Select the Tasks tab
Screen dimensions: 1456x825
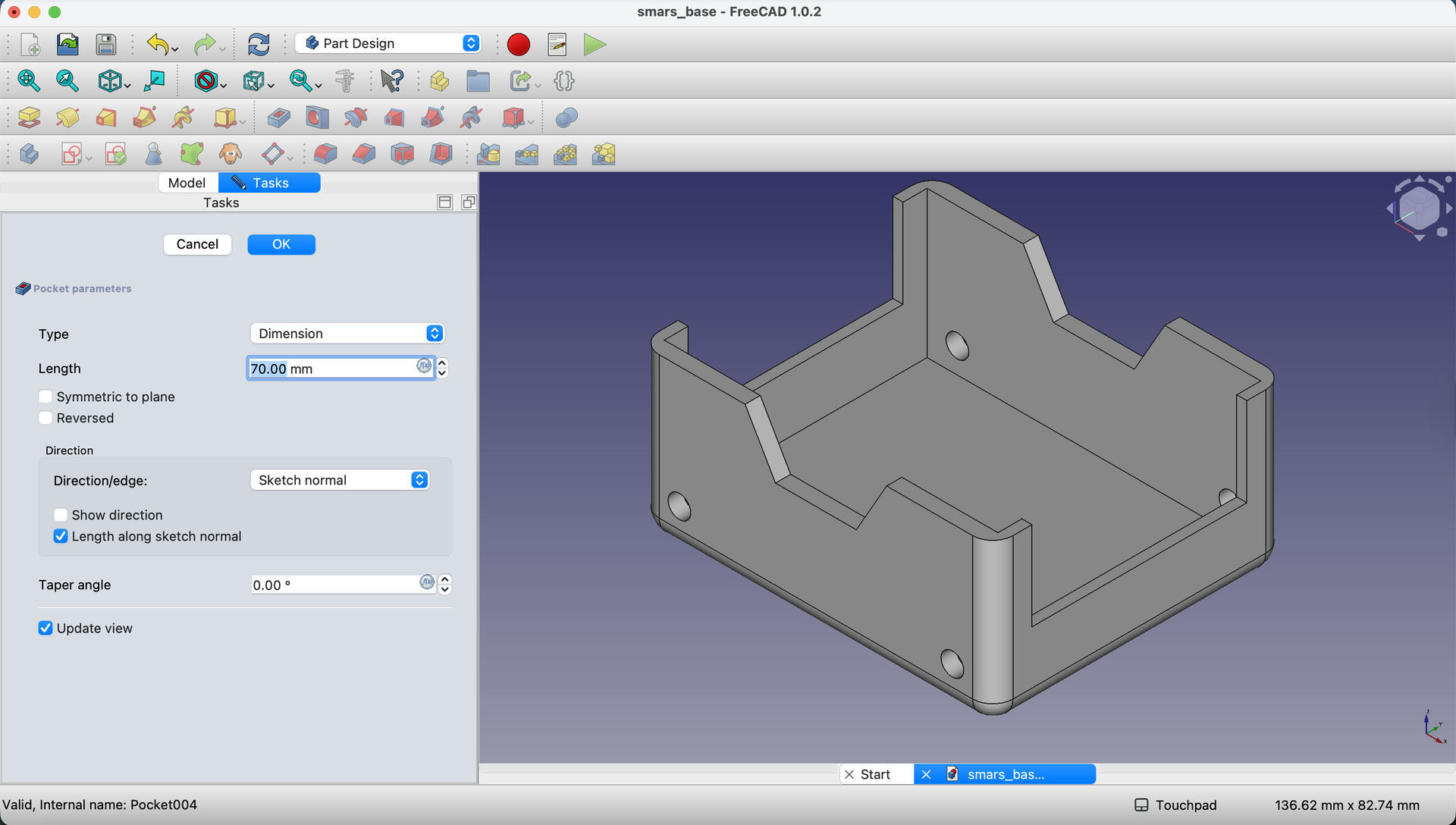(270, 183)
